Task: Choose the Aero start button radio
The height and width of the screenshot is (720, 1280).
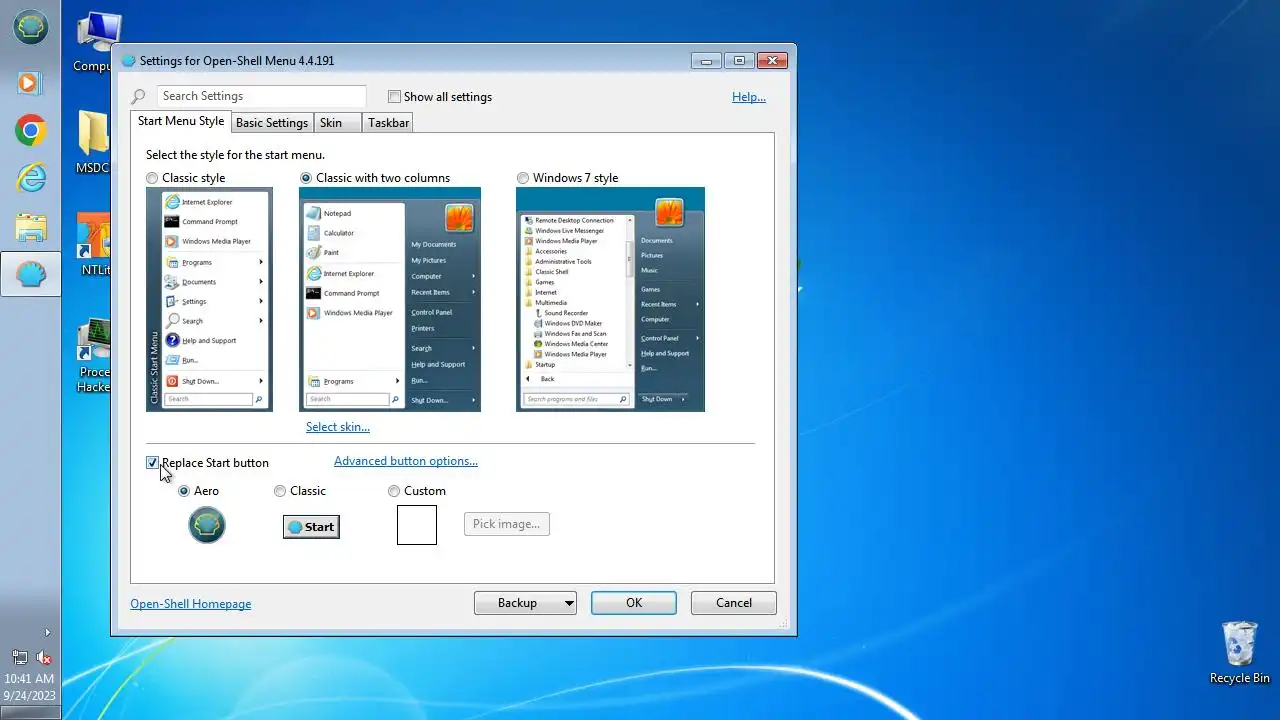Action: 184,491
